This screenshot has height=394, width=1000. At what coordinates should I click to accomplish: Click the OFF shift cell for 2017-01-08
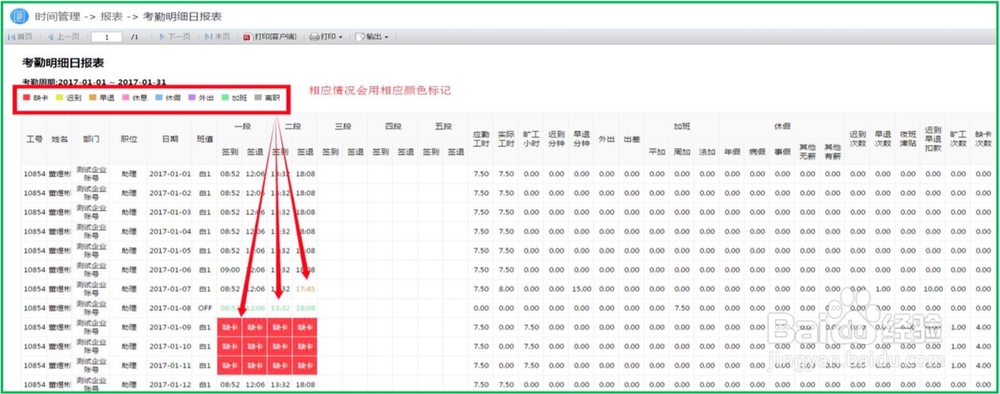(204, 308)
